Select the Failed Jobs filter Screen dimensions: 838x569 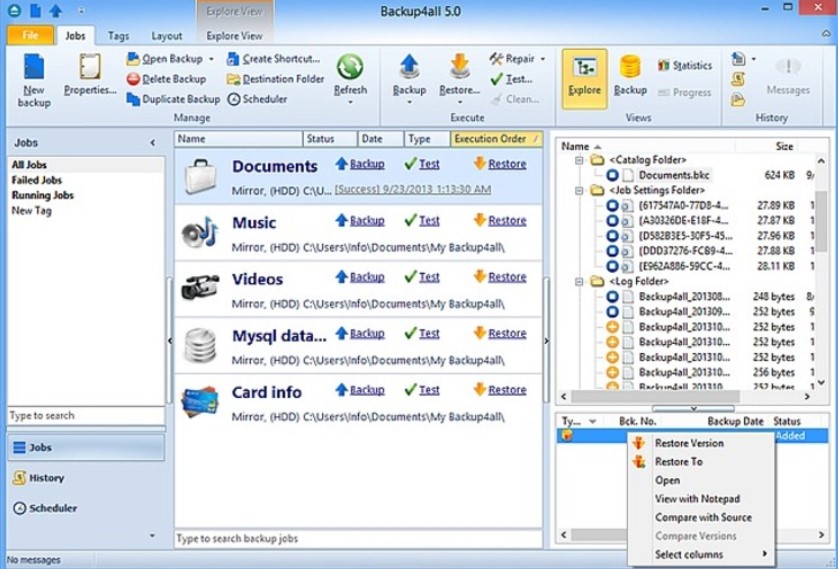pyautogui.click(x=37, y=180)
